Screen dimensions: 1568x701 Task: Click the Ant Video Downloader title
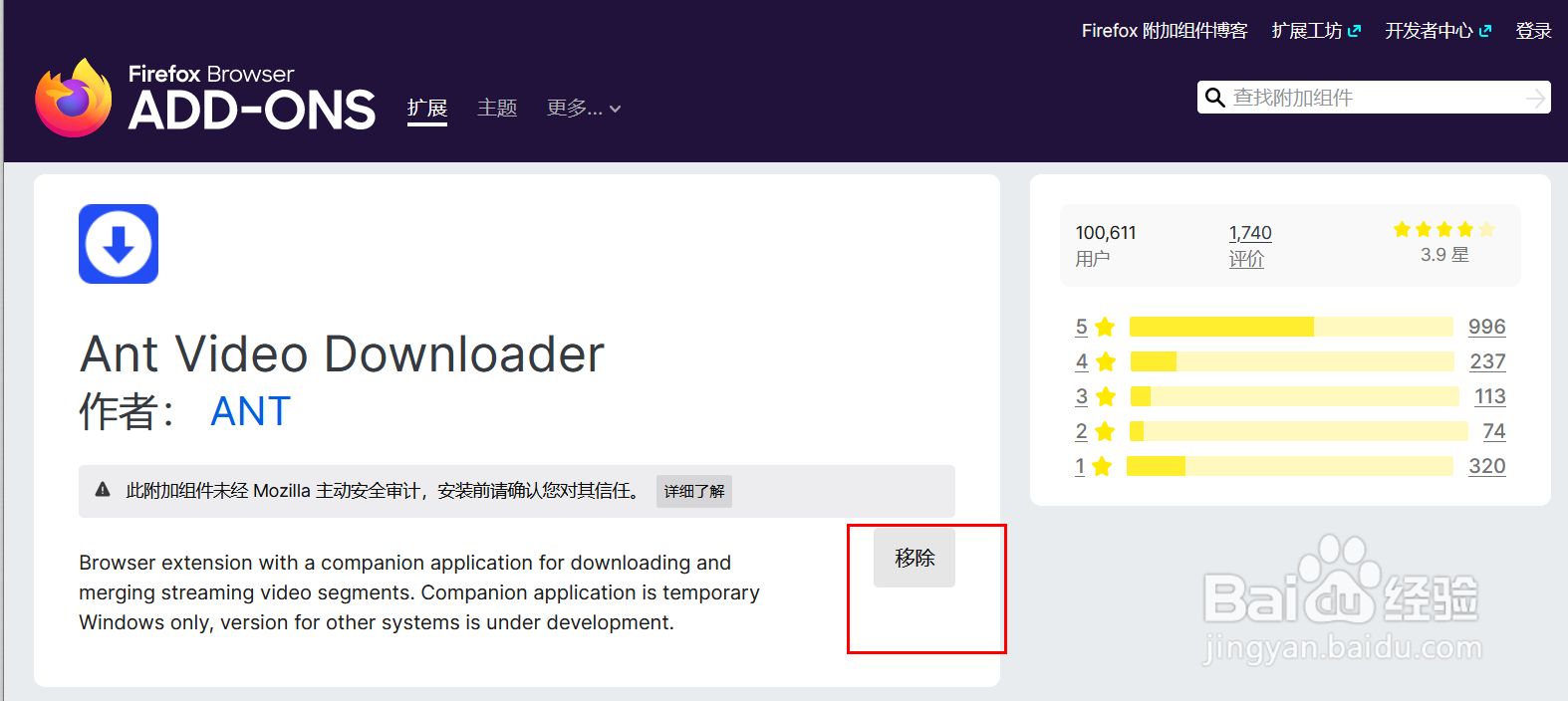[x=342, y=354]
